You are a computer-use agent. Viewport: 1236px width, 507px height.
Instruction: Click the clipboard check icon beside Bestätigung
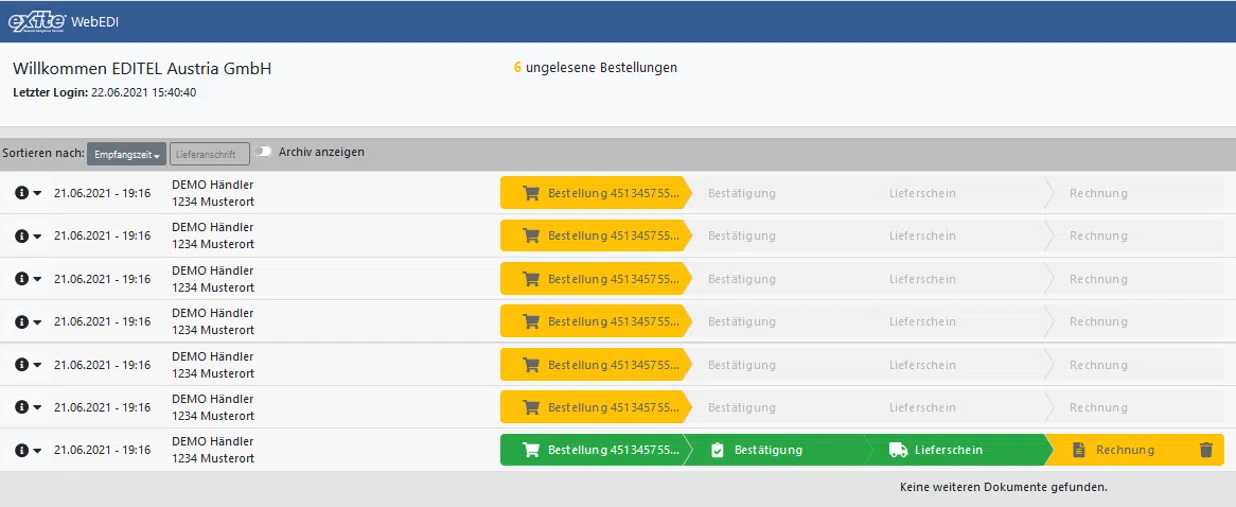click(717, 450)
